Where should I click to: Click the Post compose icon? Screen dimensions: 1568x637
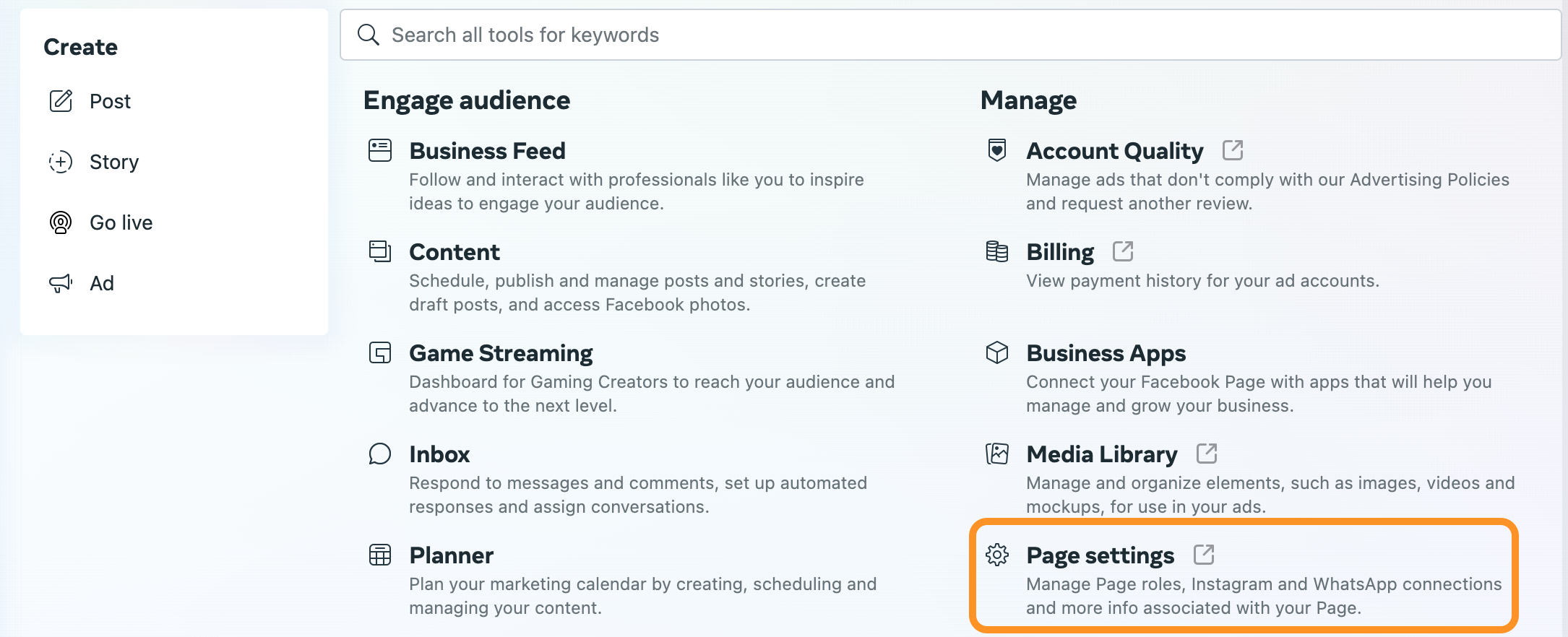click(61, 101)
